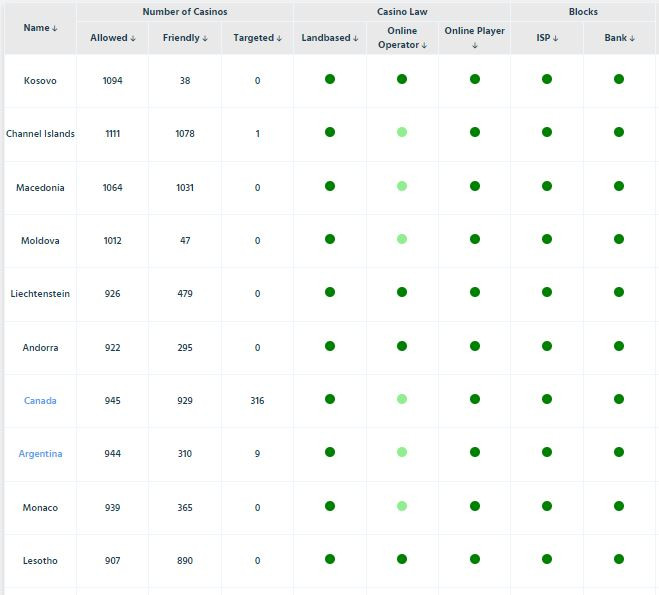Click Monaco's Online Player status dot
The image size is (659, 595).
[475, 506]
